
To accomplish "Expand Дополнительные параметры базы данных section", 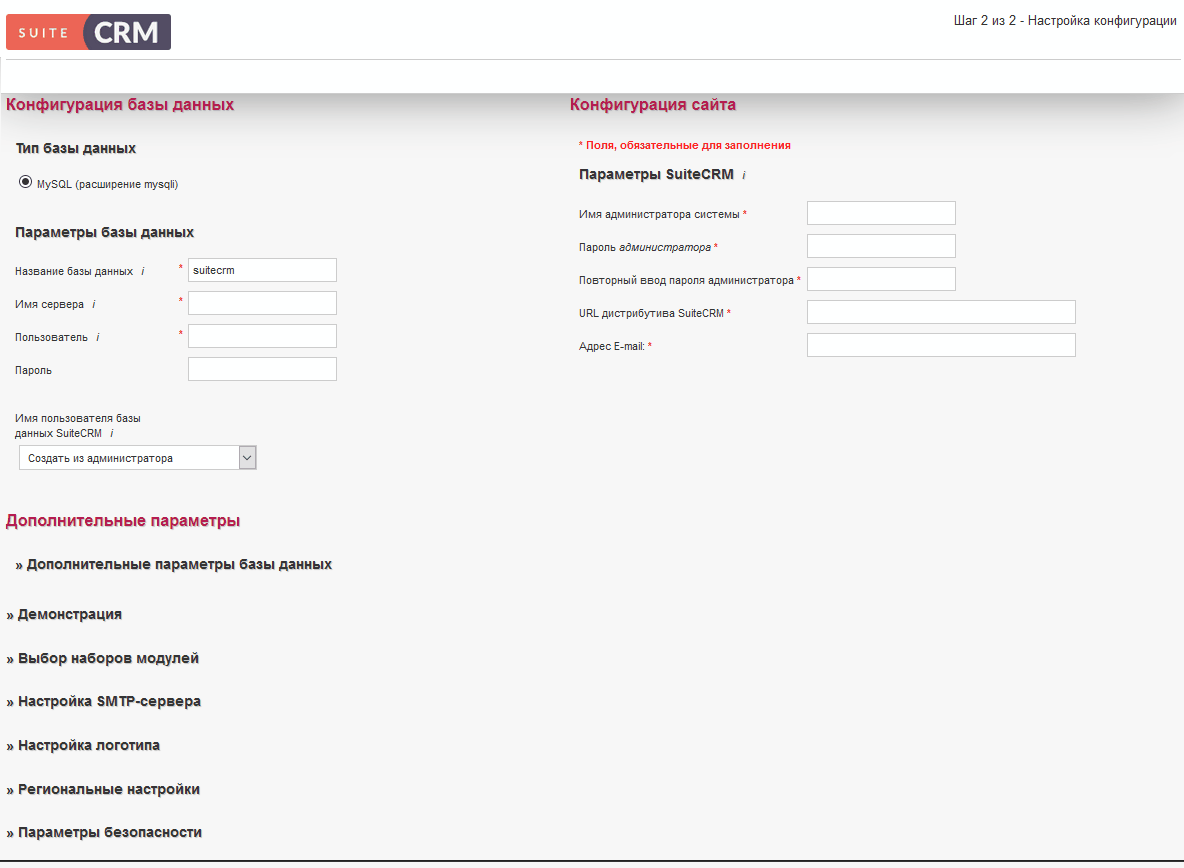I will (x=173, y=564).
